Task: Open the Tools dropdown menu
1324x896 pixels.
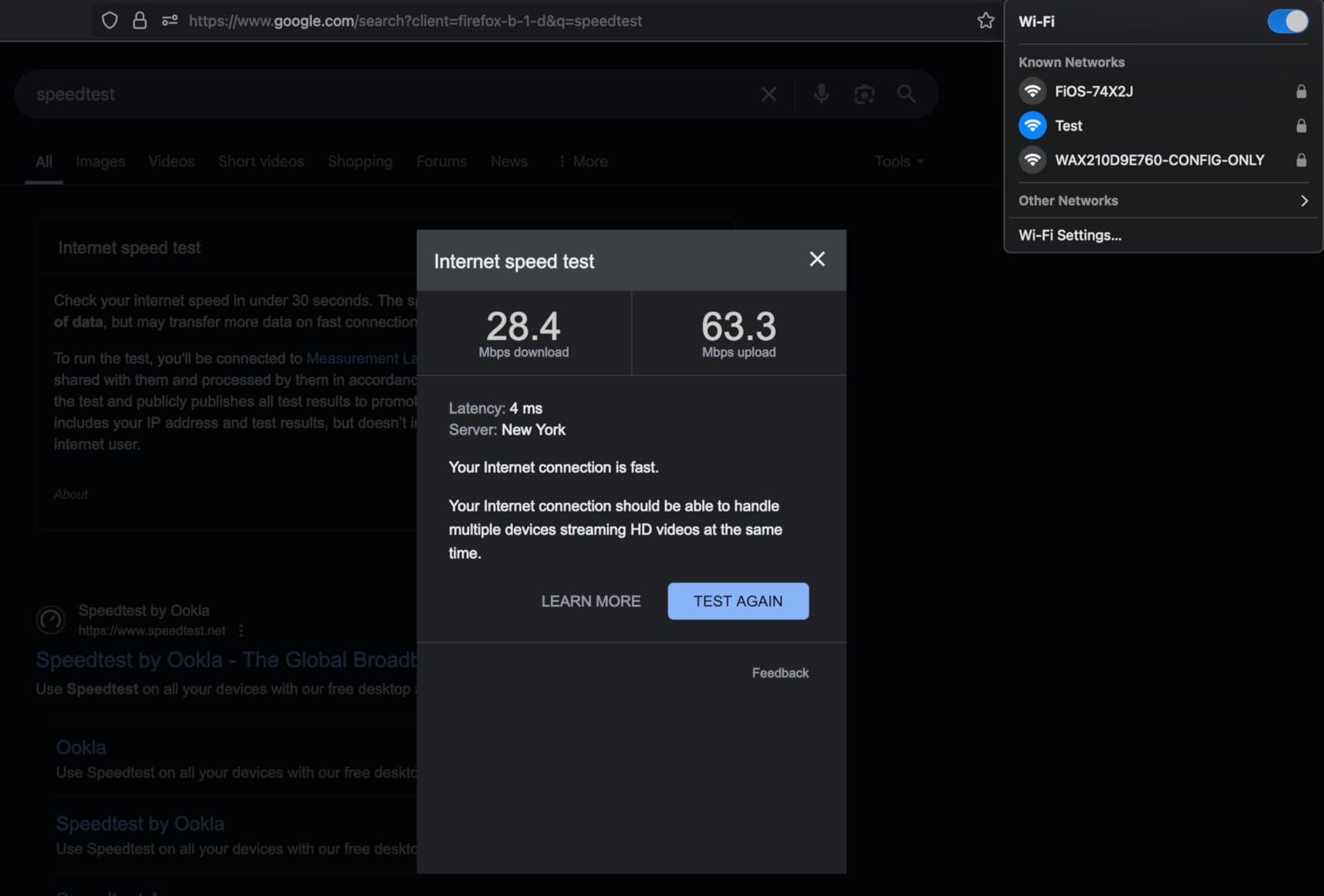Action: (898, 162)
